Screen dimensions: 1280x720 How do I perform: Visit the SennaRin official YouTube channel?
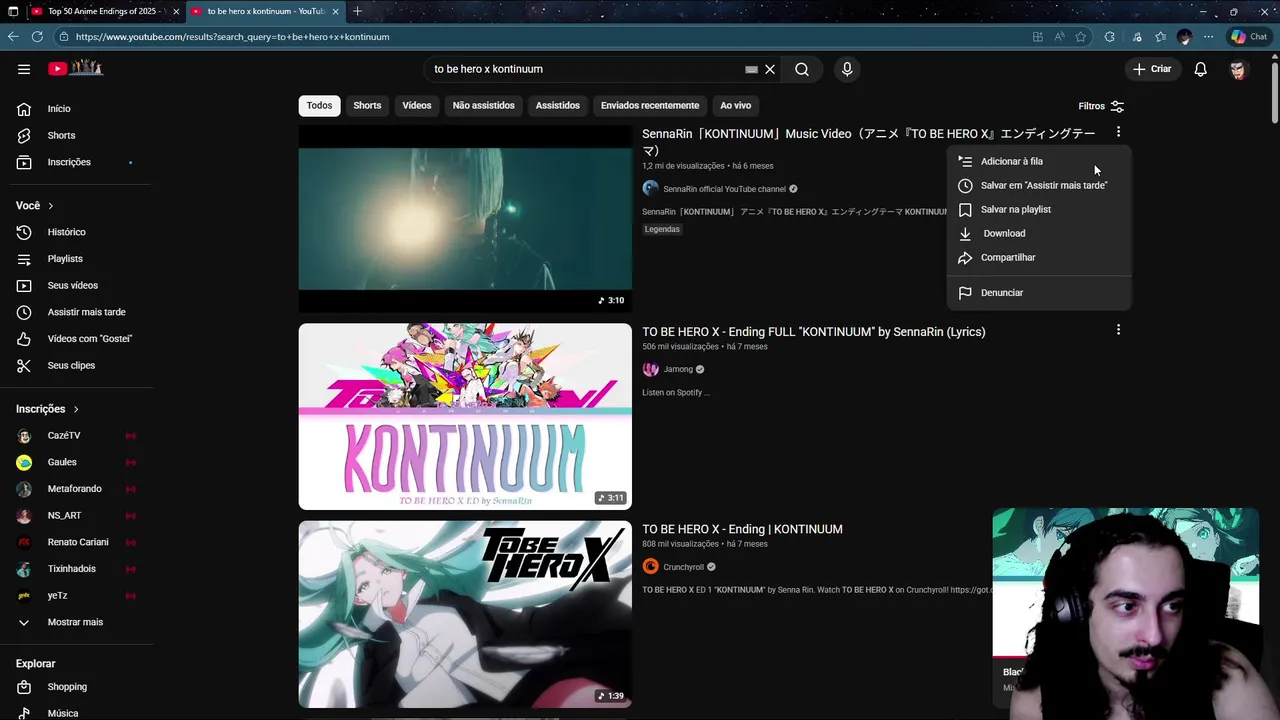pyautogui.click(x=724, y=189)
